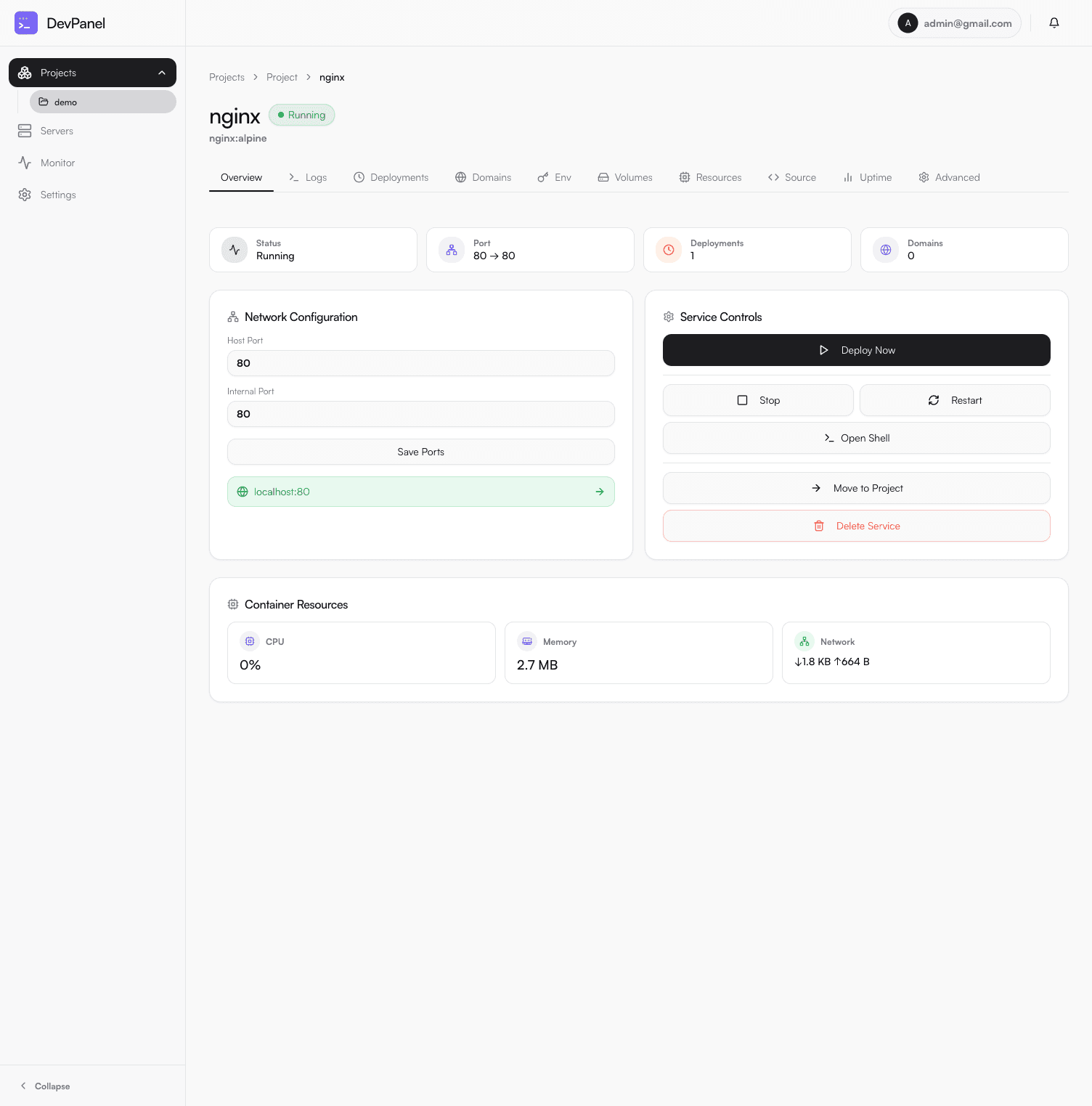Click the network icon on the Port card
1092x1106 pixels.
click(451, 249)
